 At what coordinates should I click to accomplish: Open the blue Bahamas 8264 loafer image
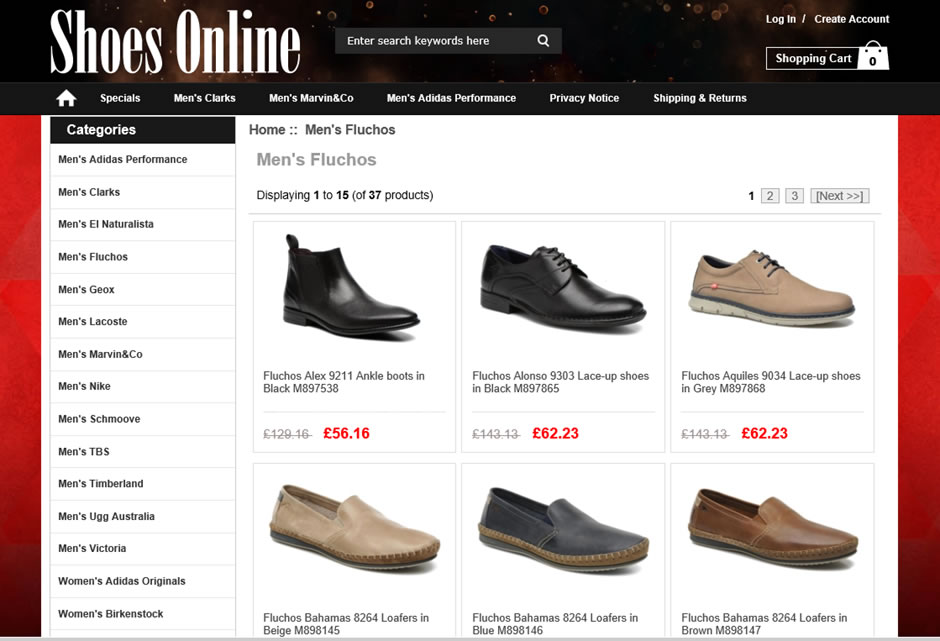click(x=562, y=530)
